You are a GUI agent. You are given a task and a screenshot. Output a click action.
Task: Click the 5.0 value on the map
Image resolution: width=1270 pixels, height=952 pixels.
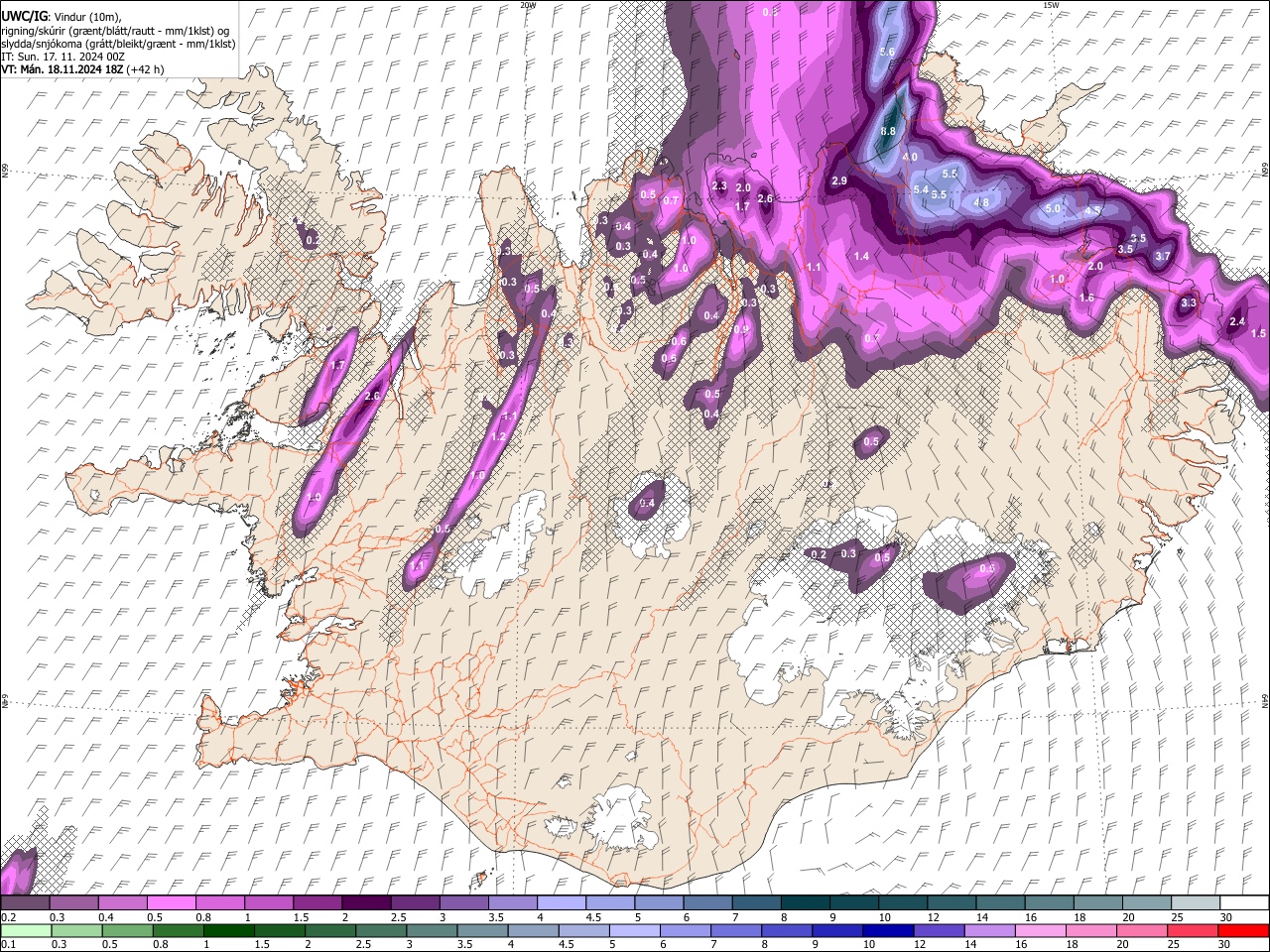click(1054, 209)
